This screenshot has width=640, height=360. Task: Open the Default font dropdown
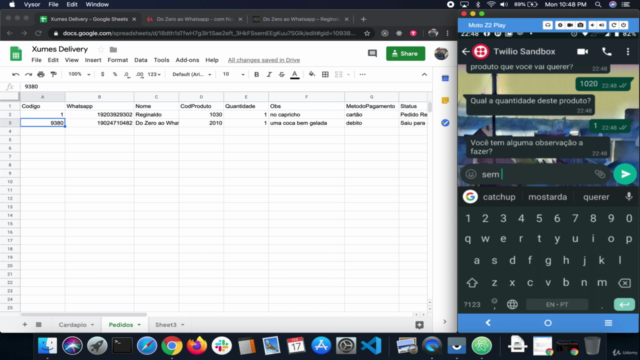pos(192,74)
